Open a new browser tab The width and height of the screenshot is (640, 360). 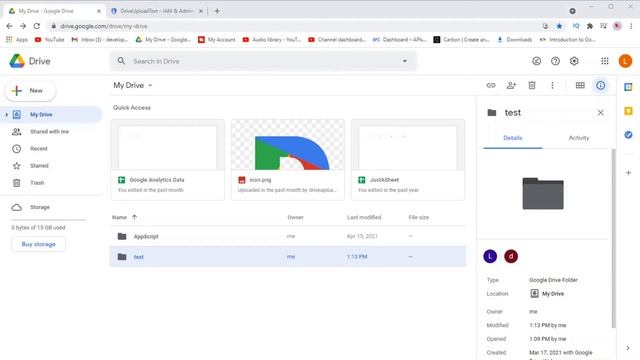tap(217, 11)
